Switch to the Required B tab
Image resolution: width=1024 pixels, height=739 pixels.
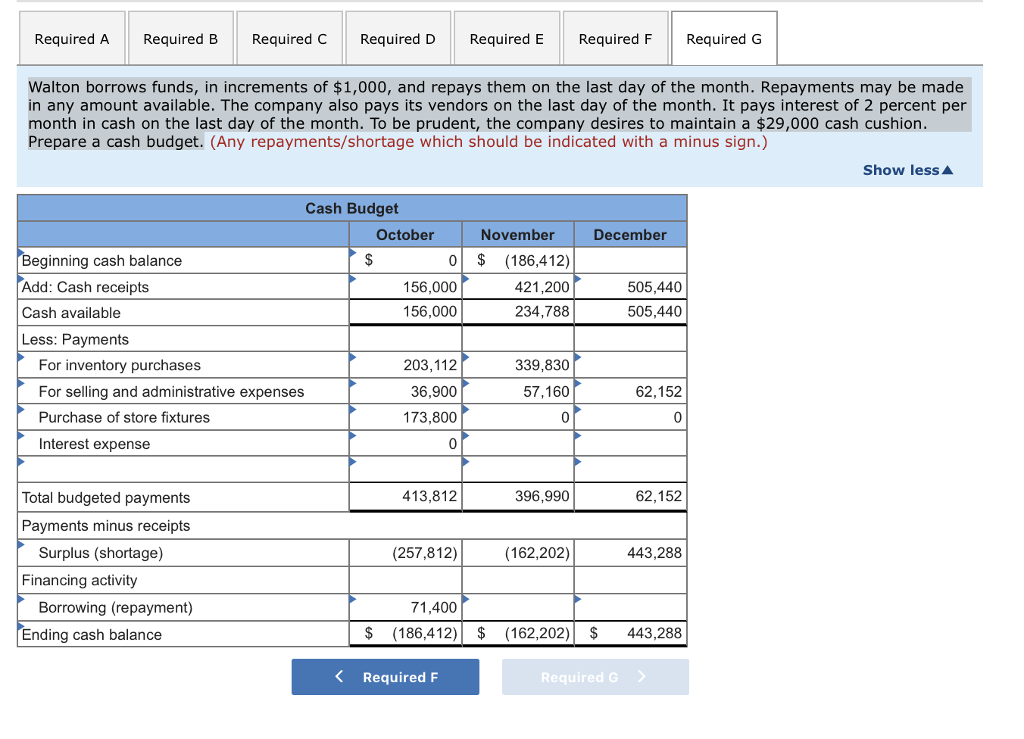[x=181, y=39]
